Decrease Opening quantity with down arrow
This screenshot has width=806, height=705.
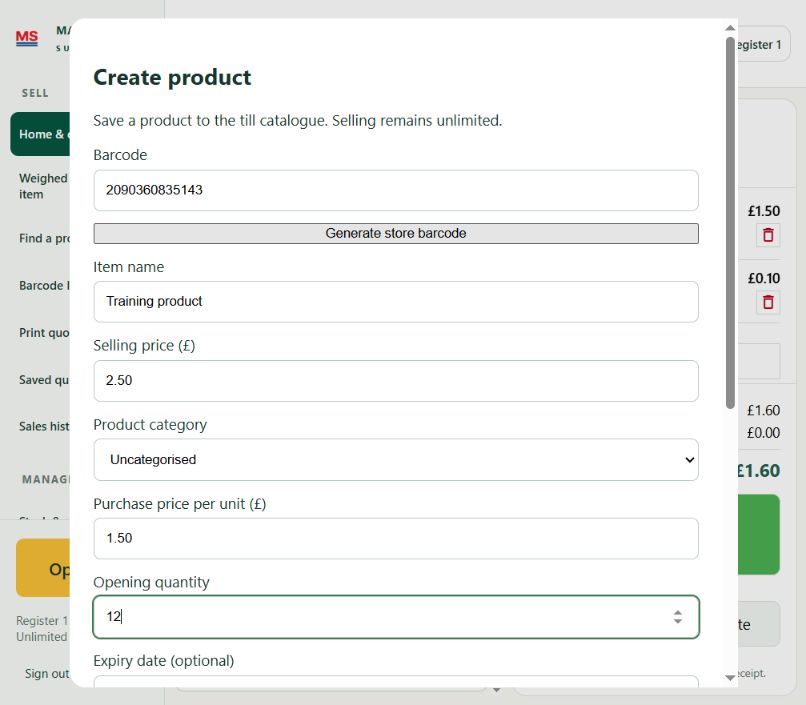tap(677, 621)
